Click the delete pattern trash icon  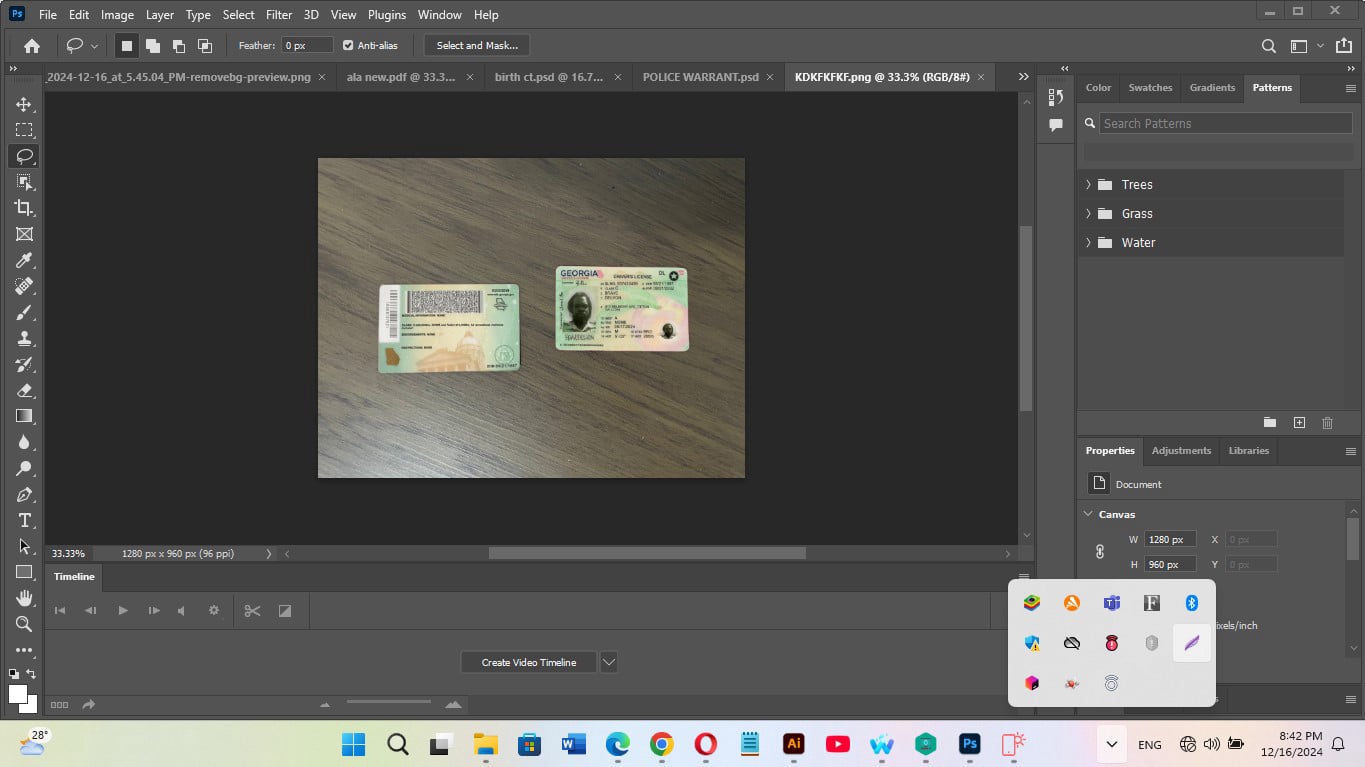[x=1328, y=423]
